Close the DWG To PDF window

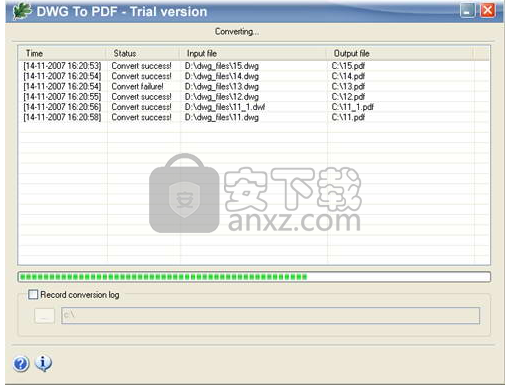(x=487, y=11)
